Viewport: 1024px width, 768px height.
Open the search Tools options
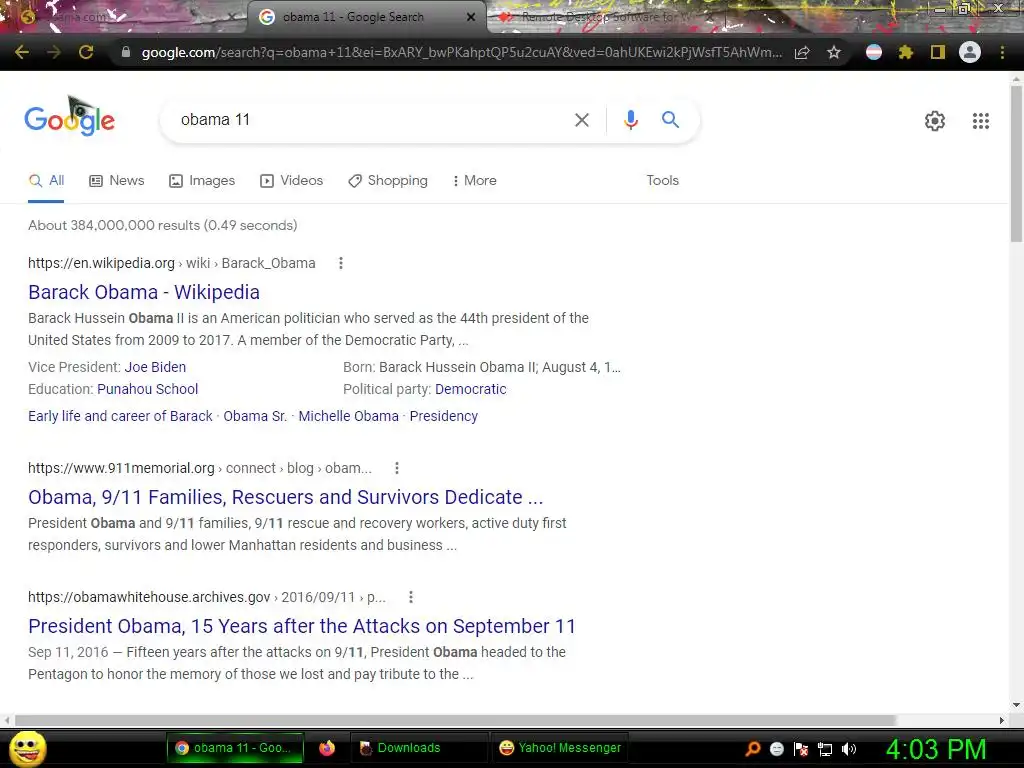pos(662,181)
